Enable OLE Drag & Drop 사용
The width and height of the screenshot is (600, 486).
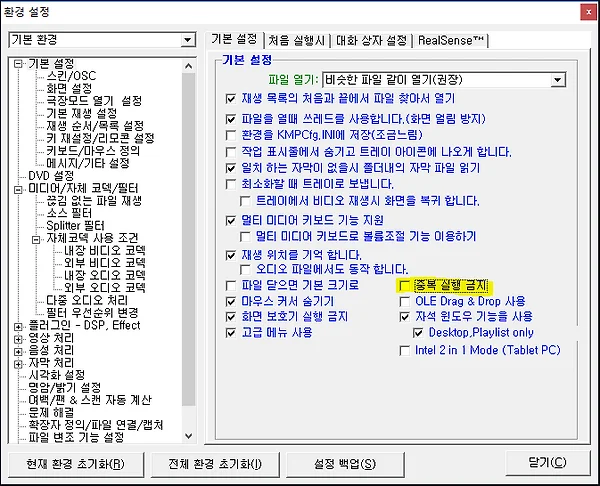click(404, 300)
